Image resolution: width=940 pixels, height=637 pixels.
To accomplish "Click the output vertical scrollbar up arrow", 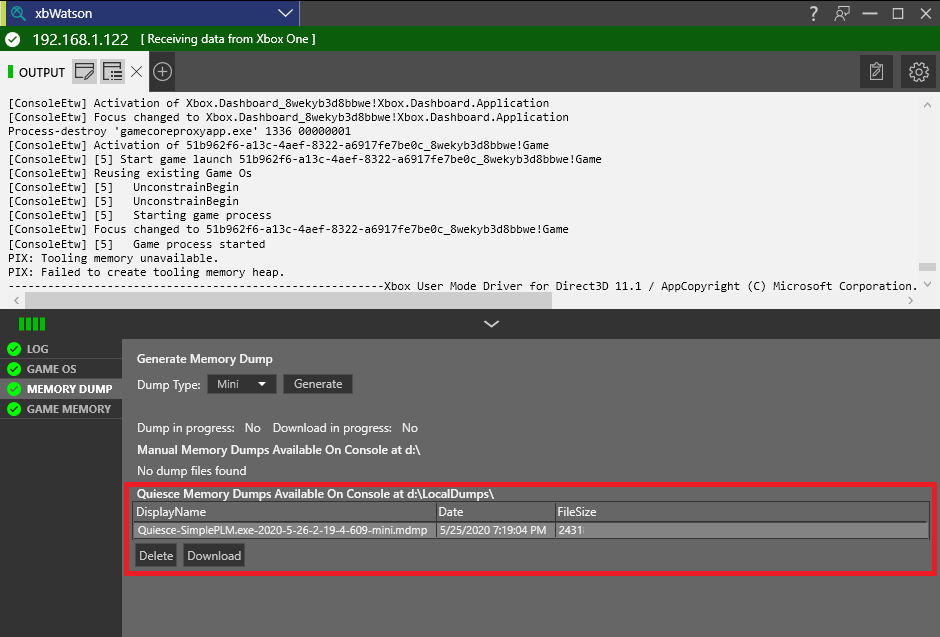I will tap(927, 105).
